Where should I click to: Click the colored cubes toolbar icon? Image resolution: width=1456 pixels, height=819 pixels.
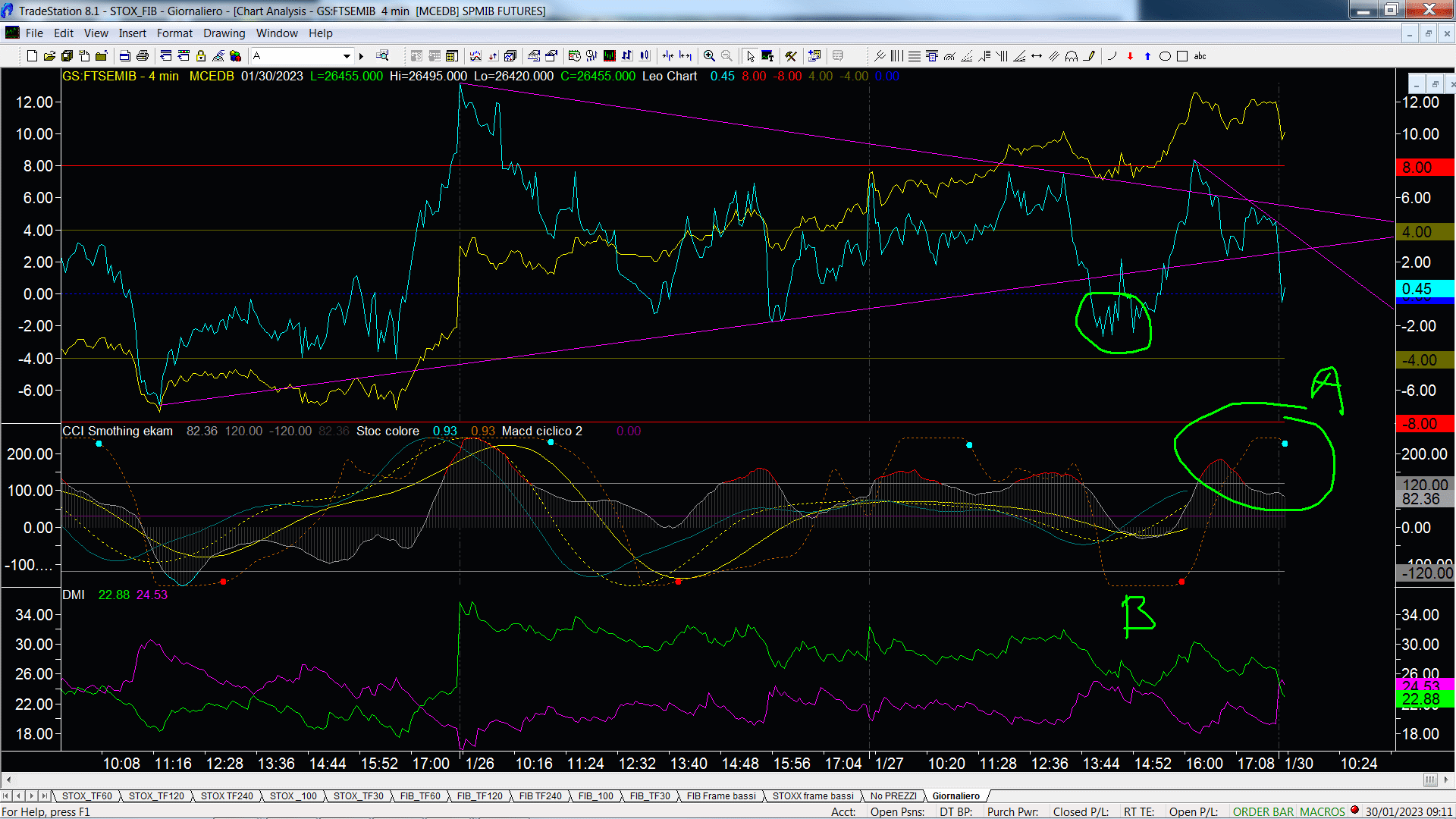(235, 56)
